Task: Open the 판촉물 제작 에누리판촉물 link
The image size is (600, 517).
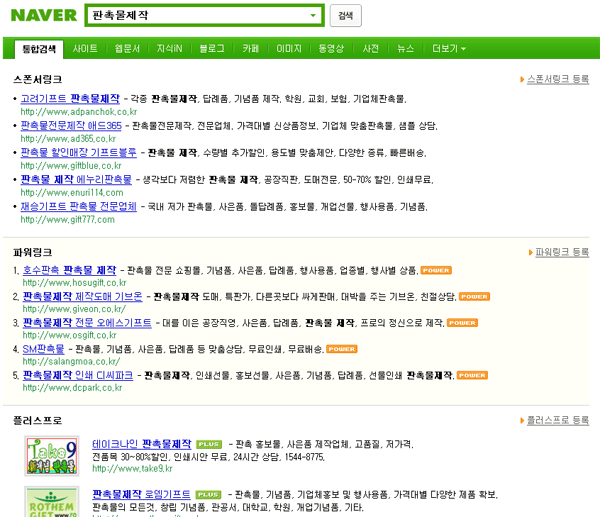Action: click(x=76, y=179)
